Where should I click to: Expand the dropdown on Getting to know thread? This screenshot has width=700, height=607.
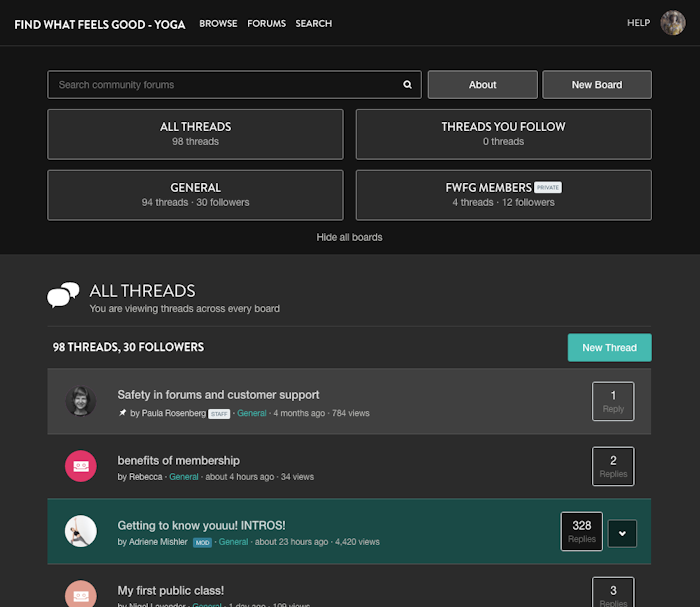622,533
